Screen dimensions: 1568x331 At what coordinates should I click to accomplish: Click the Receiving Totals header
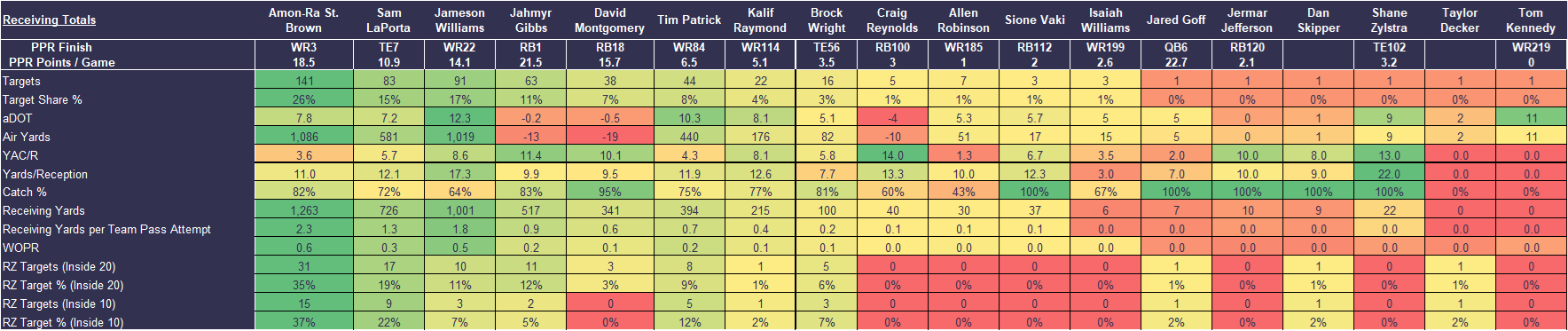pos(50,20)
